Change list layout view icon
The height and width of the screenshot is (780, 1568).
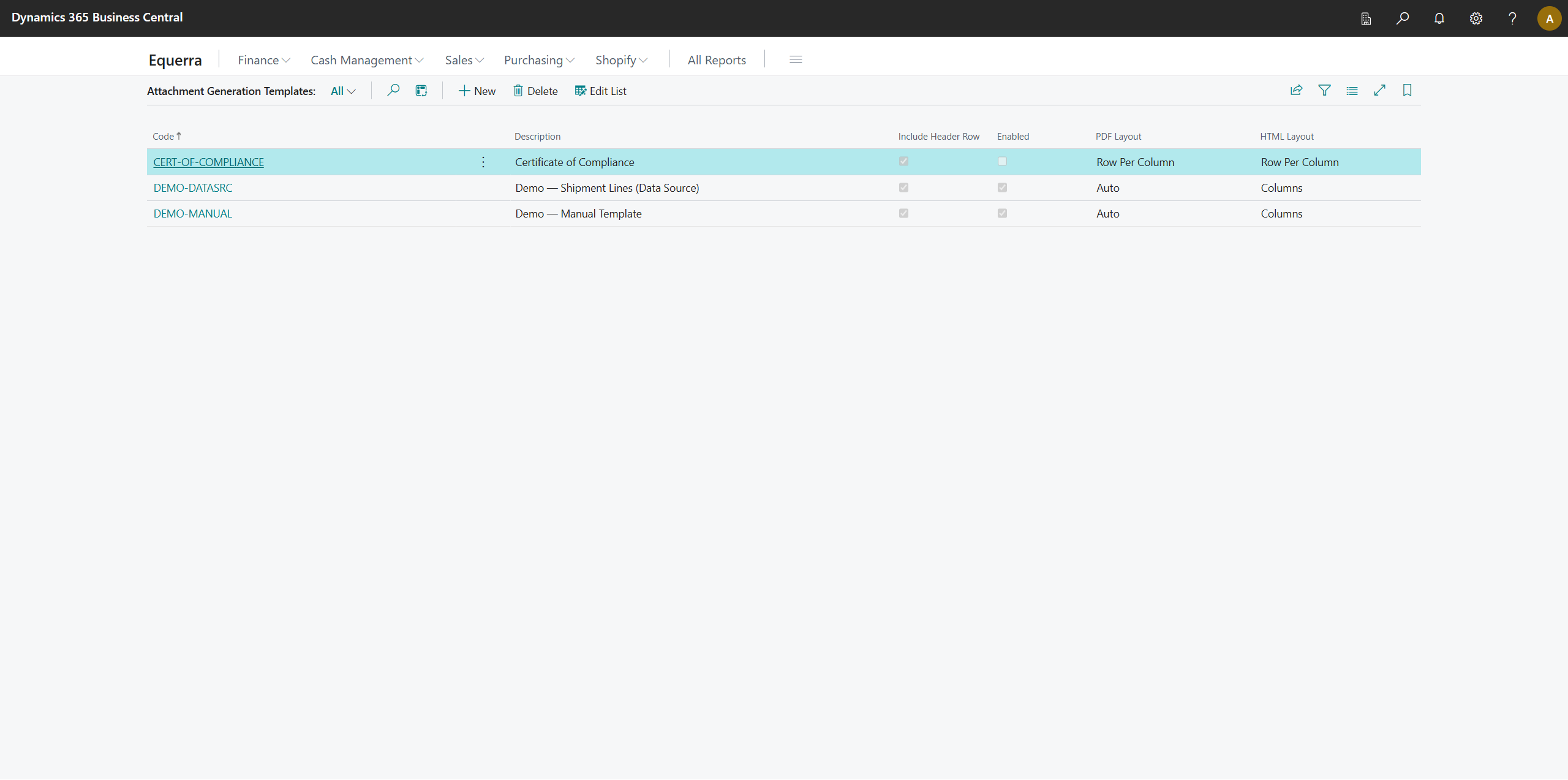click(x=1352, y=91)
